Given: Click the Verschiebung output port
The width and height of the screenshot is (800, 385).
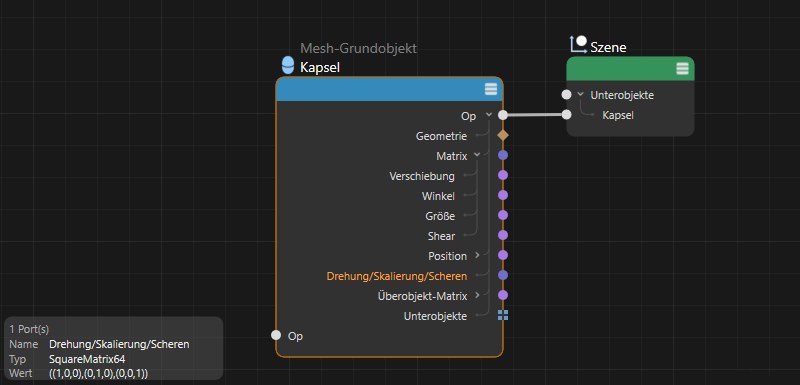Looking at the screenshot, I should 503,175.
